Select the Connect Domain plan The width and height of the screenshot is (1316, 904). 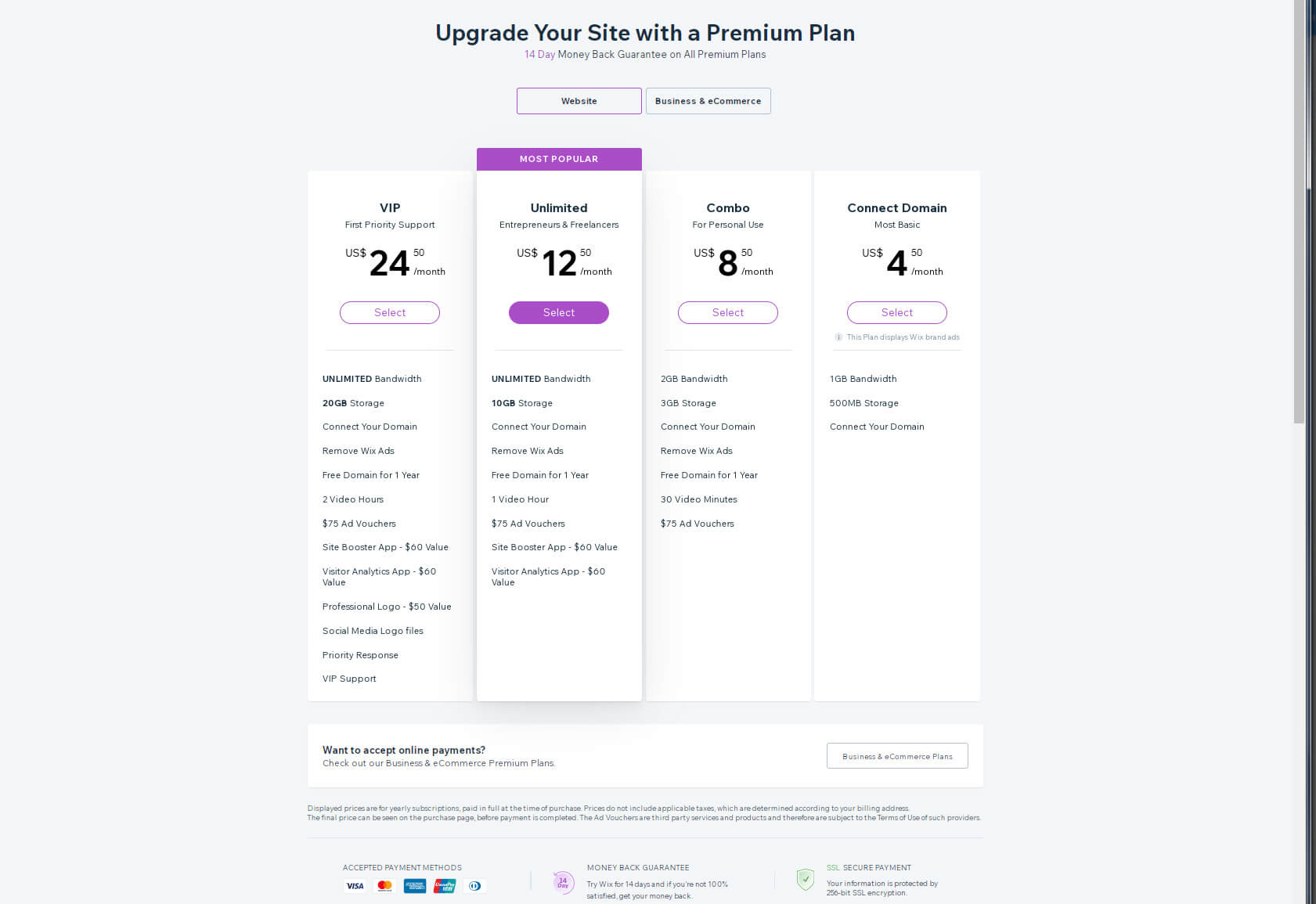click(x=896, y=312)
